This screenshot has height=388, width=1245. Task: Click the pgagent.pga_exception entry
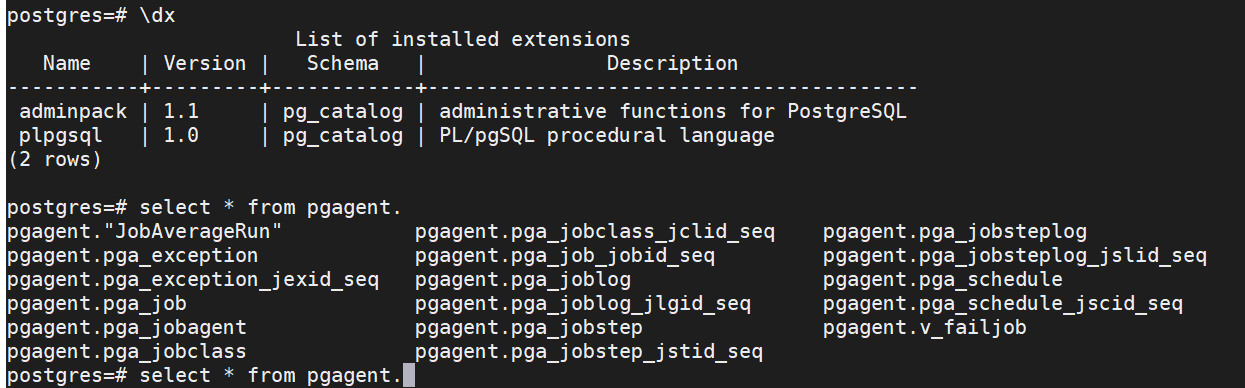pos(132,256)
